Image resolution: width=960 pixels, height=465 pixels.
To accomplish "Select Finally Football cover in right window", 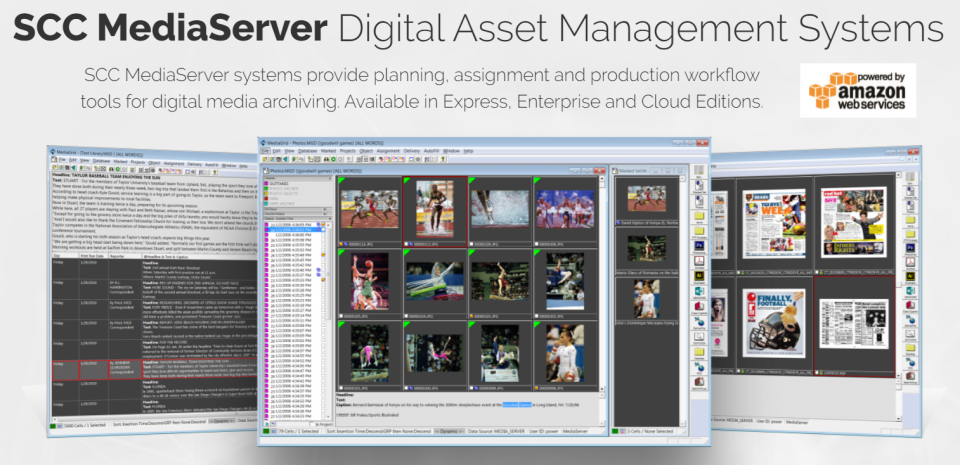I will [x=773, y=323].
